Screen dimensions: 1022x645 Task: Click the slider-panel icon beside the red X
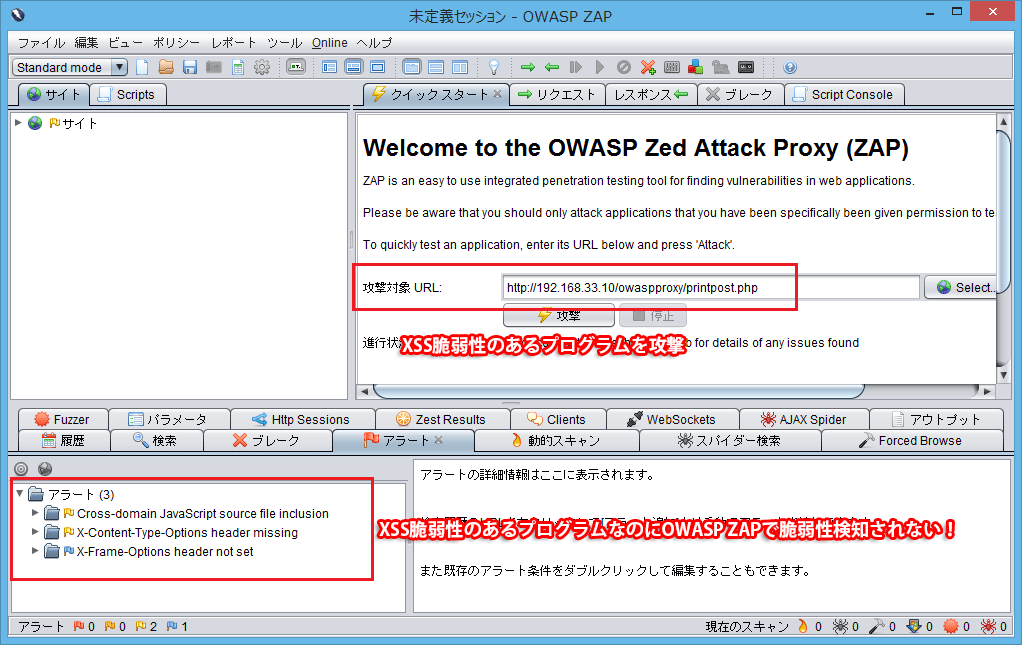pyautogui.click(x=671, y=67)
